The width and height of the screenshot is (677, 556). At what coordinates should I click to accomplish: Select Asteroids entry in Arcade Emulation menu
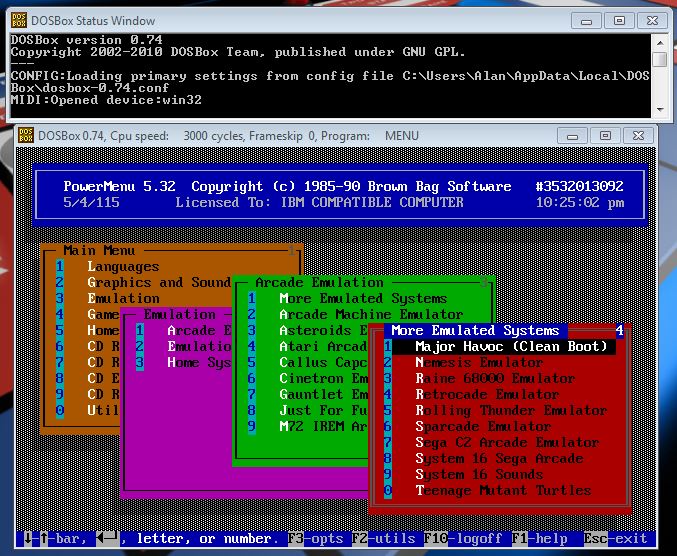click(323, 330)
